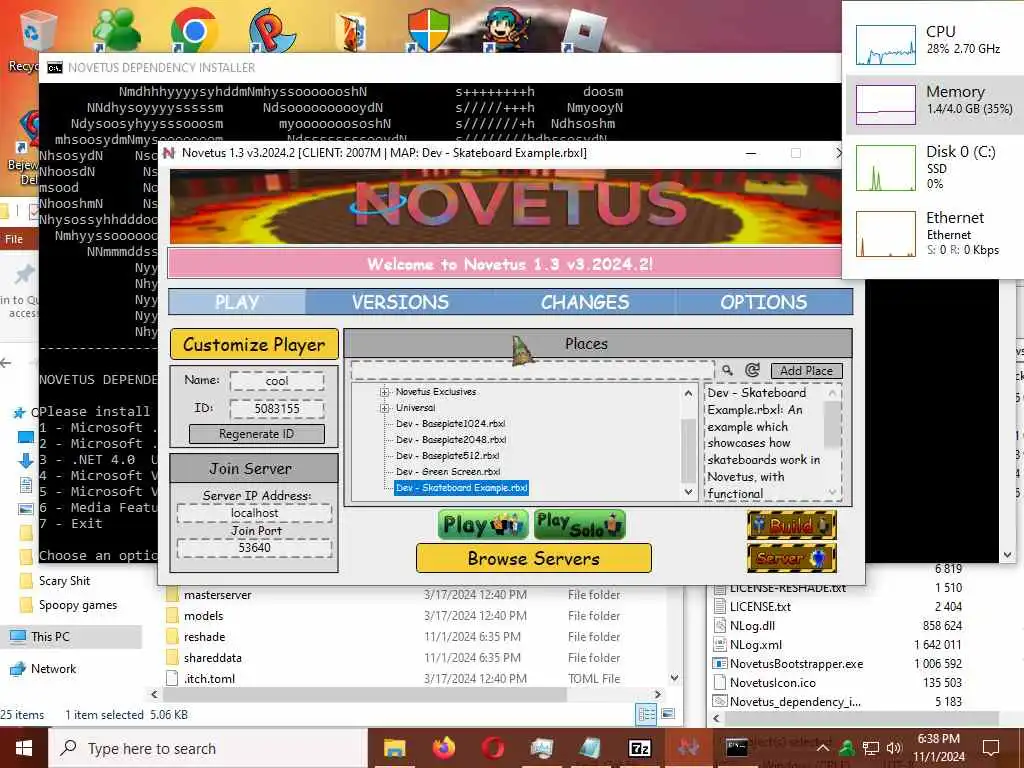Open Firefox from the taskbar
Image resolution: width=1024 pixels, height=768 pixels.
tap(443, 748)
